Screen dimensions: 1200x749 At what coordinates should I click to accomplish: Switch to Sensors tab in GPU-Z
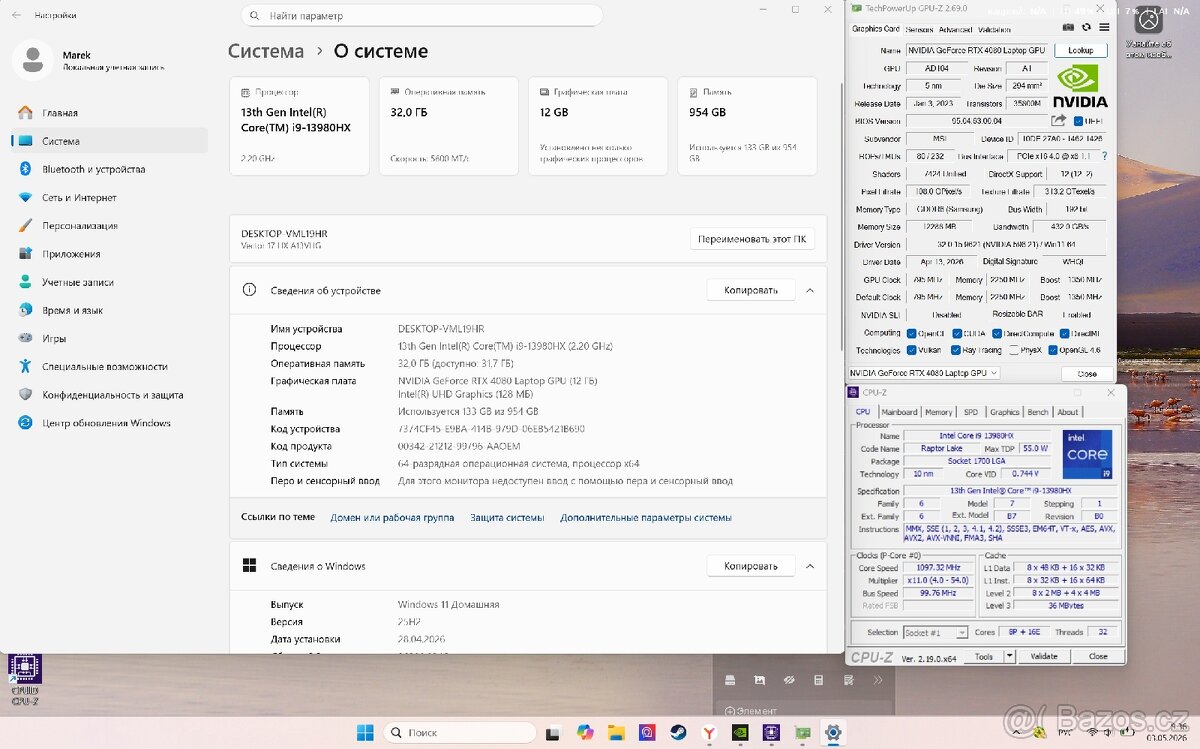click(919, 29)
